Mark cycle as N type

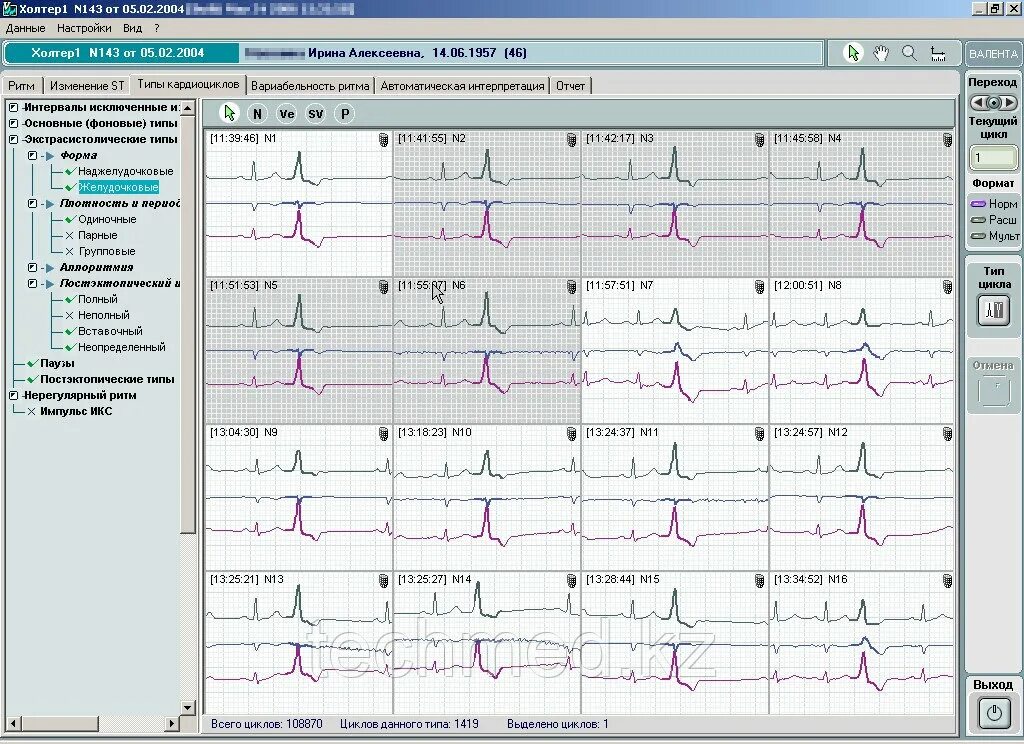tap(257, 114)
